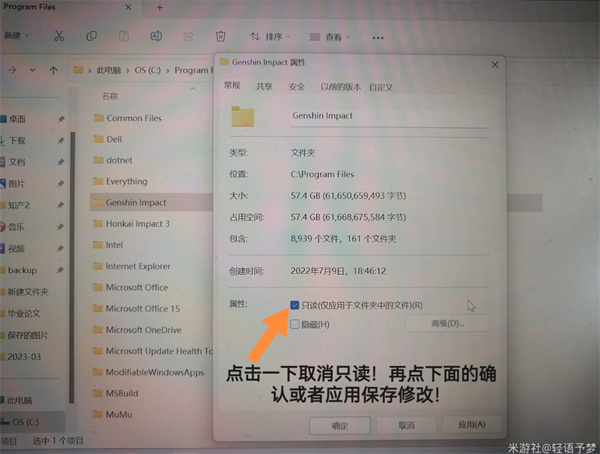Expand the recent locations chevron
The height and width of the screenshot is (454, 600).
coord(33,70)
